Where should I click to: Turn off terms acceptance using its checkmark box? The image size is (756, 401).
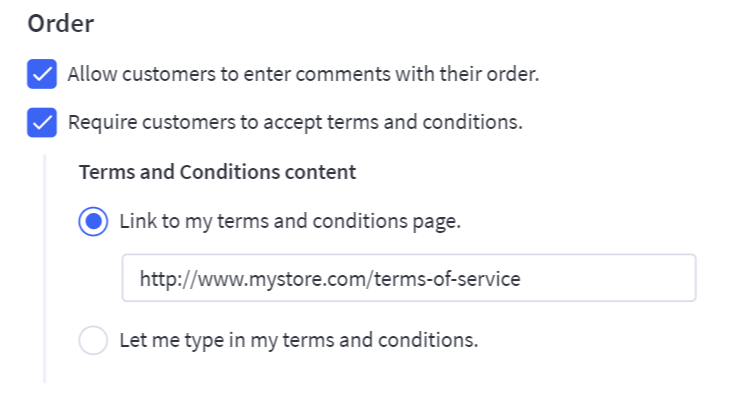pyautogui.click(x=42, y=123)
